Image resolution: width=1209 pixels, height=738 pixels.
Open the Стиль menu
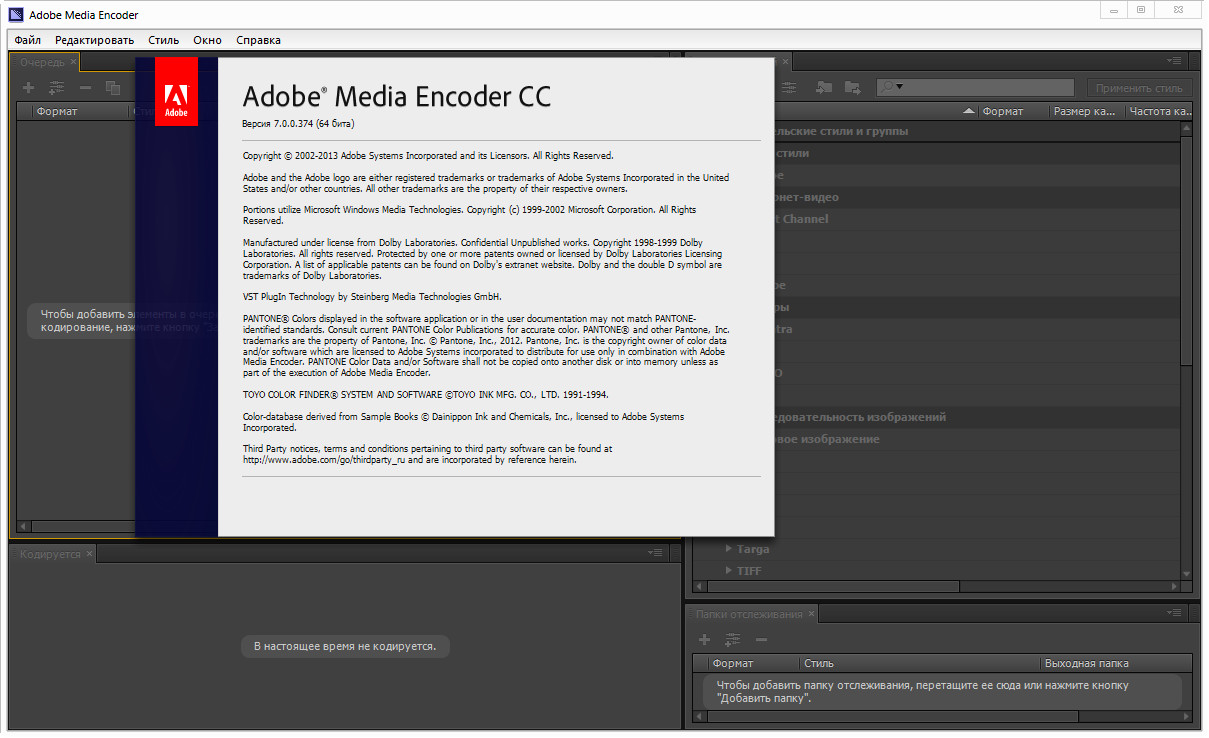pos(164,40)
